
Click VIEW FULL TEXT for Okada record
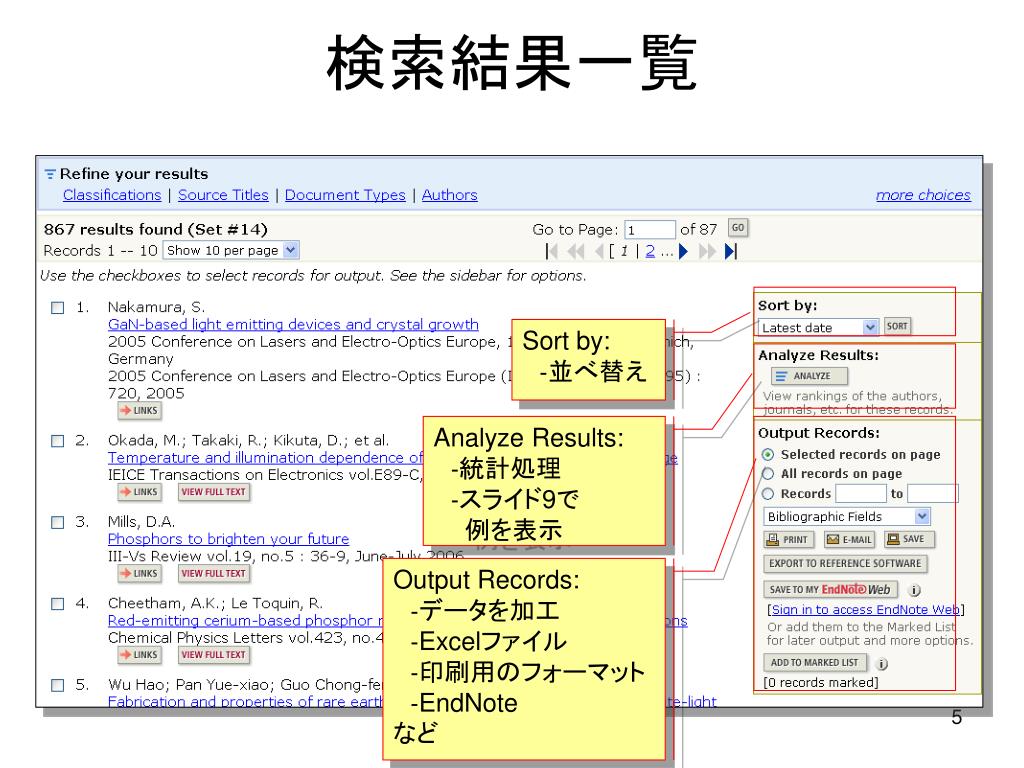(214, 492)
